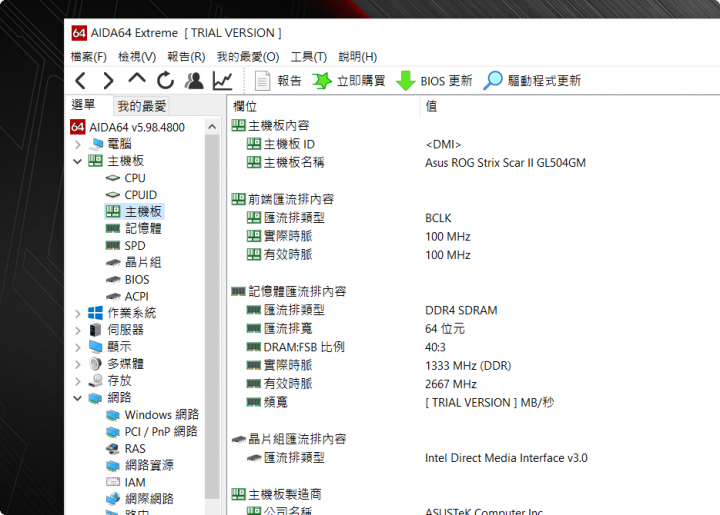Click the monitor icon beside 顯示
The height and width of the screenshot is (515, 720).
(96, 347)
